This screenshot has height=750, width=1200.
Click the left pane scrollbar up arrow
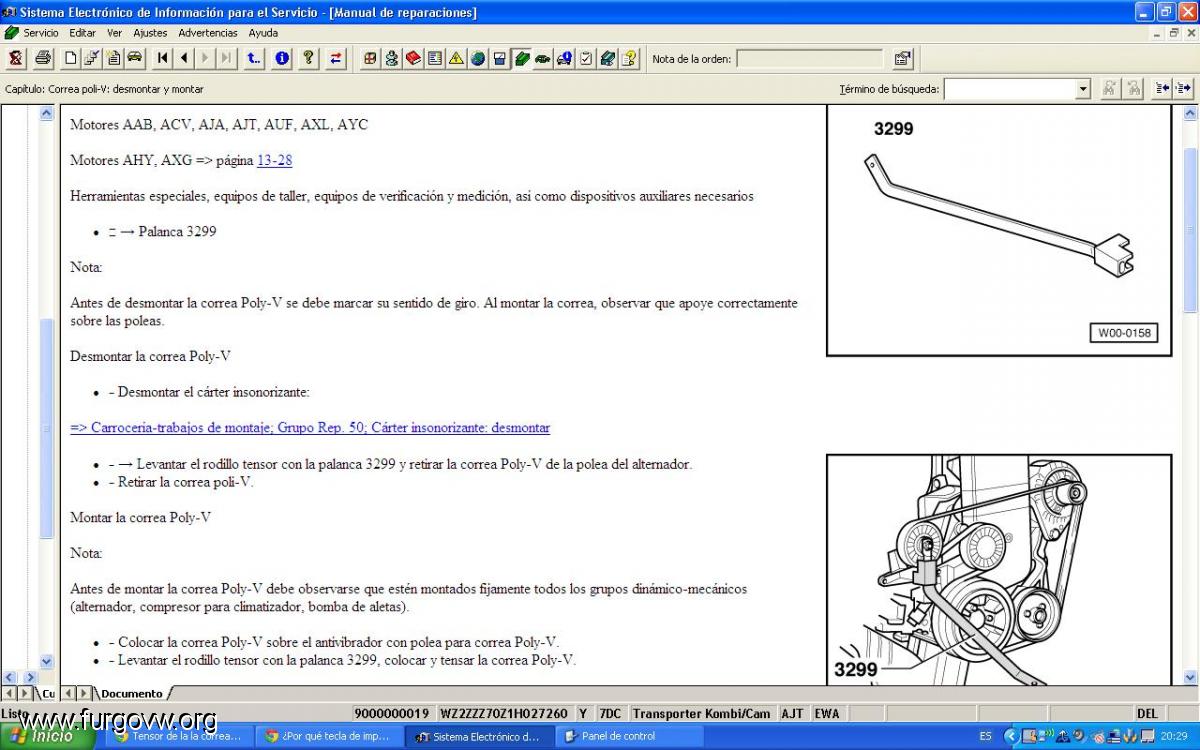coord(46,114)
